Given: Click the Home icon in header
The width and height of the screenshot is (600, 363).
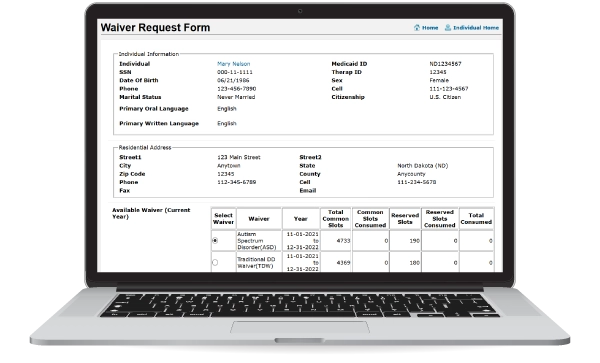Looking at the screenshot, I should [x=417, y=28].
